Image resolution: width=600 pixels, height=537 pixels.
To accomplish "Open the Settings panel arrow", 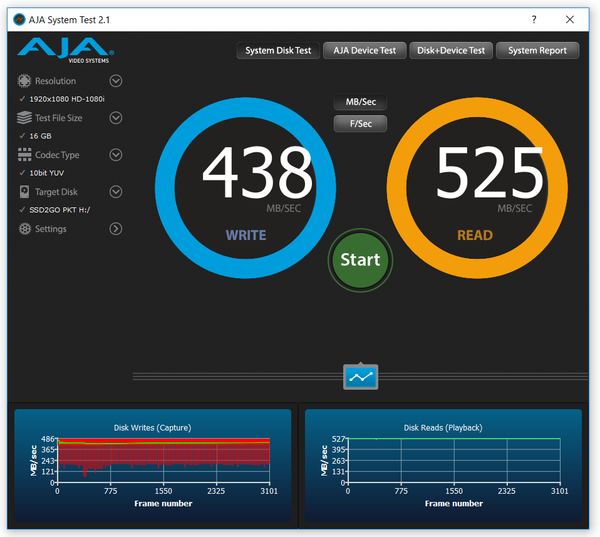I will [x=116, y=229].
